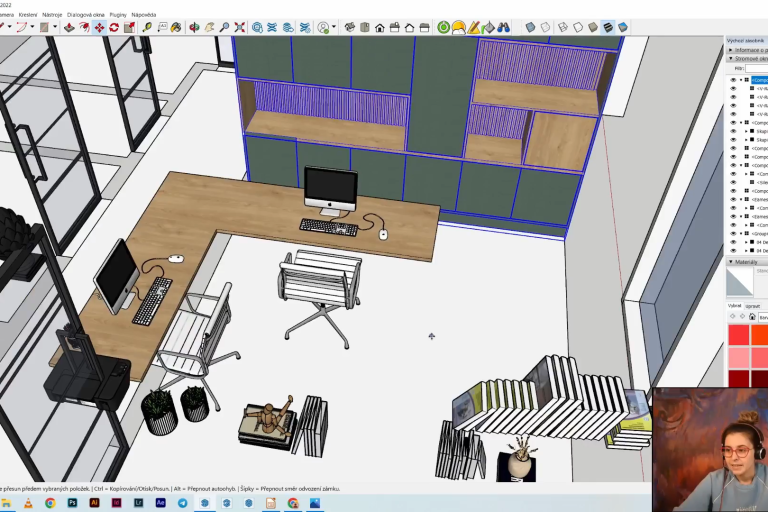This screenshot has width=768, height=512.
Task: Open the Nápověda menu
Action: coord(144,15)
